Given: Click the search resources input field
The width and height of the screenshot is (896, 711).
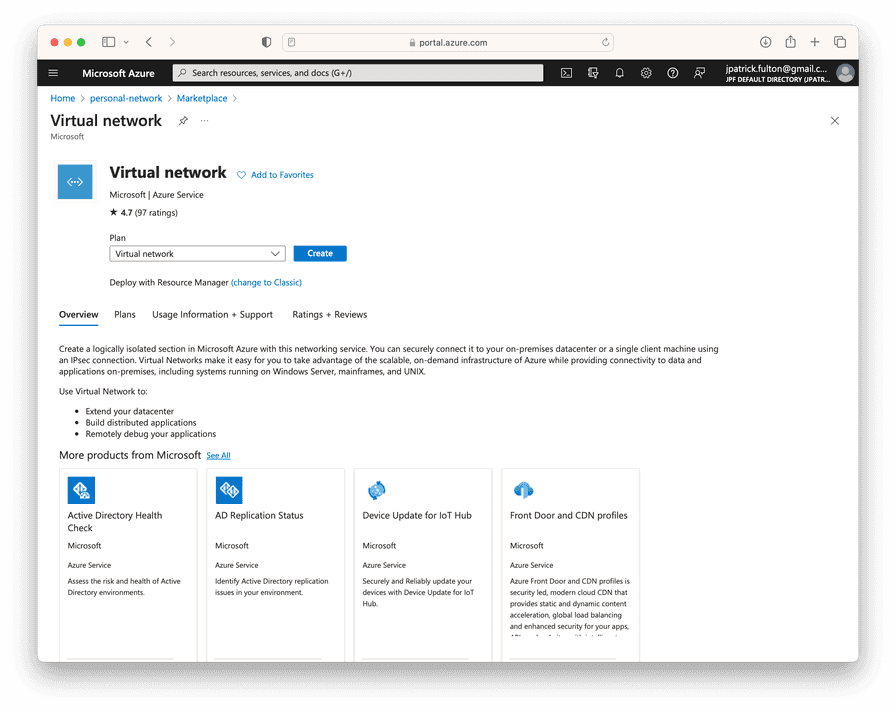Looking at the screenshot, I should tap(358, 73).
